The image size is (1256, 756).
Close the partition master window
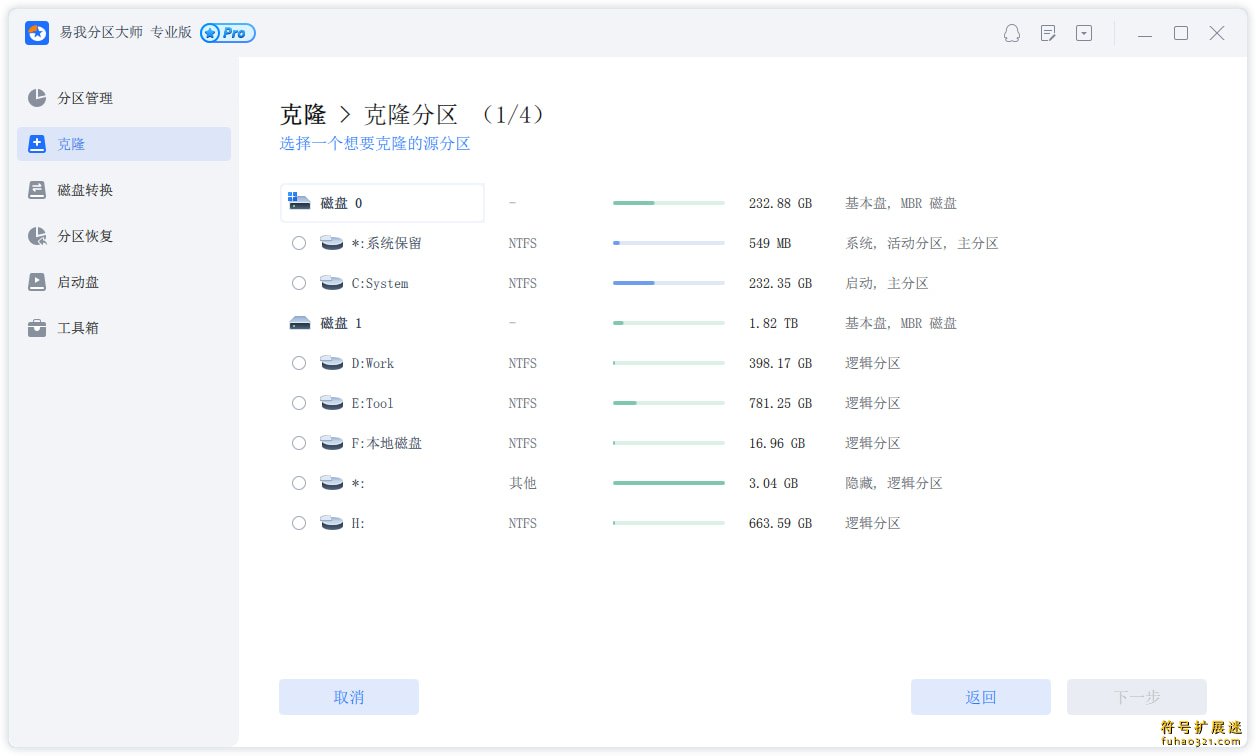(1217, 33)
